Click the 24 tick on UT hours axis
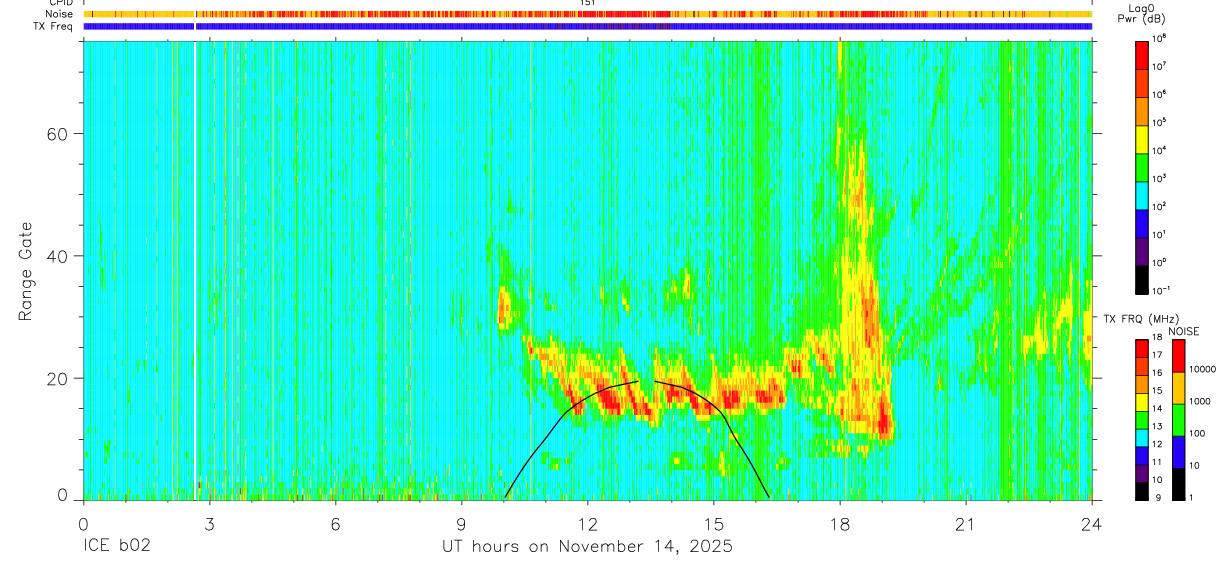The image size is (1228, 567). tap(1092, 524)
